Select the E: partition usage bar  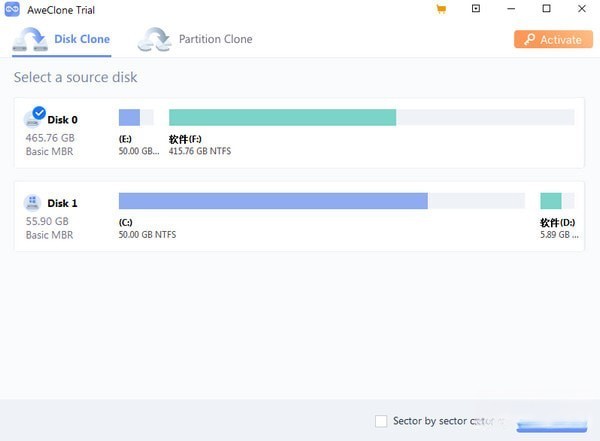pyautogui.click(x=136, y=118)
